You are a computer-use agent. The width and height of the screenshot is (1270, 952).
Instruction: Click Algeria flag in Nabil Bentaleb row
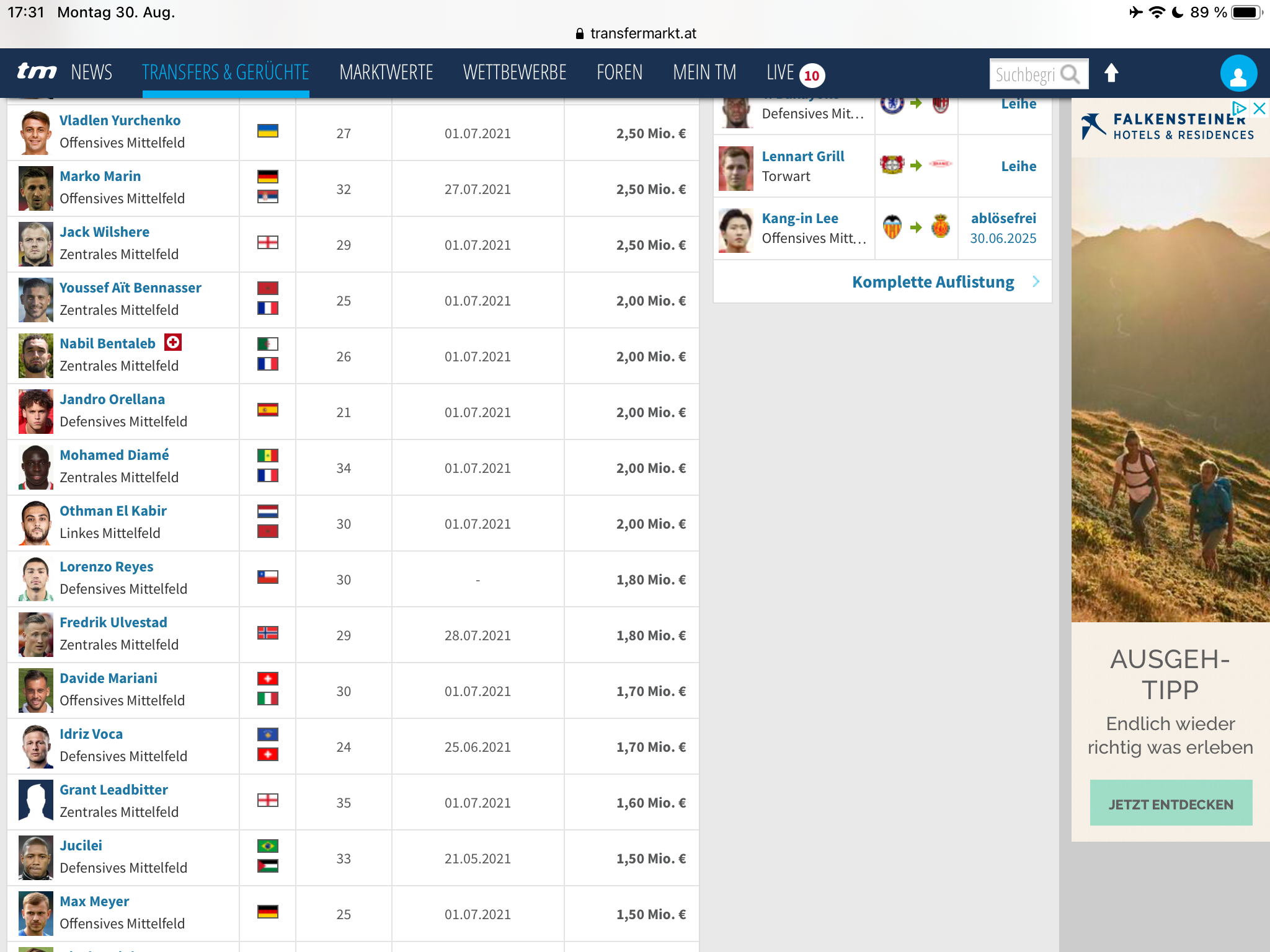(268, 344)
